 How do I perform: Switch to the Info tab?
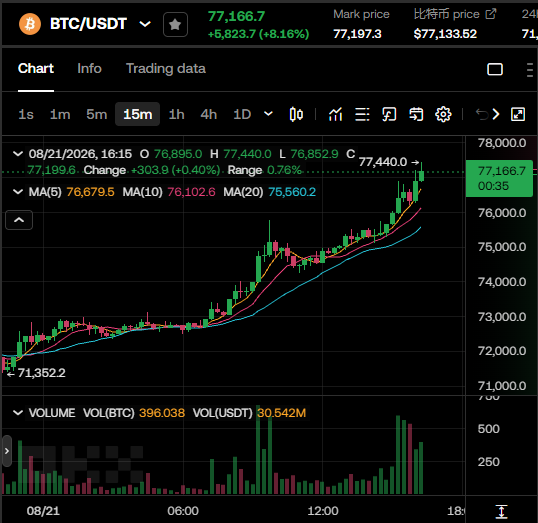(89, 69)
